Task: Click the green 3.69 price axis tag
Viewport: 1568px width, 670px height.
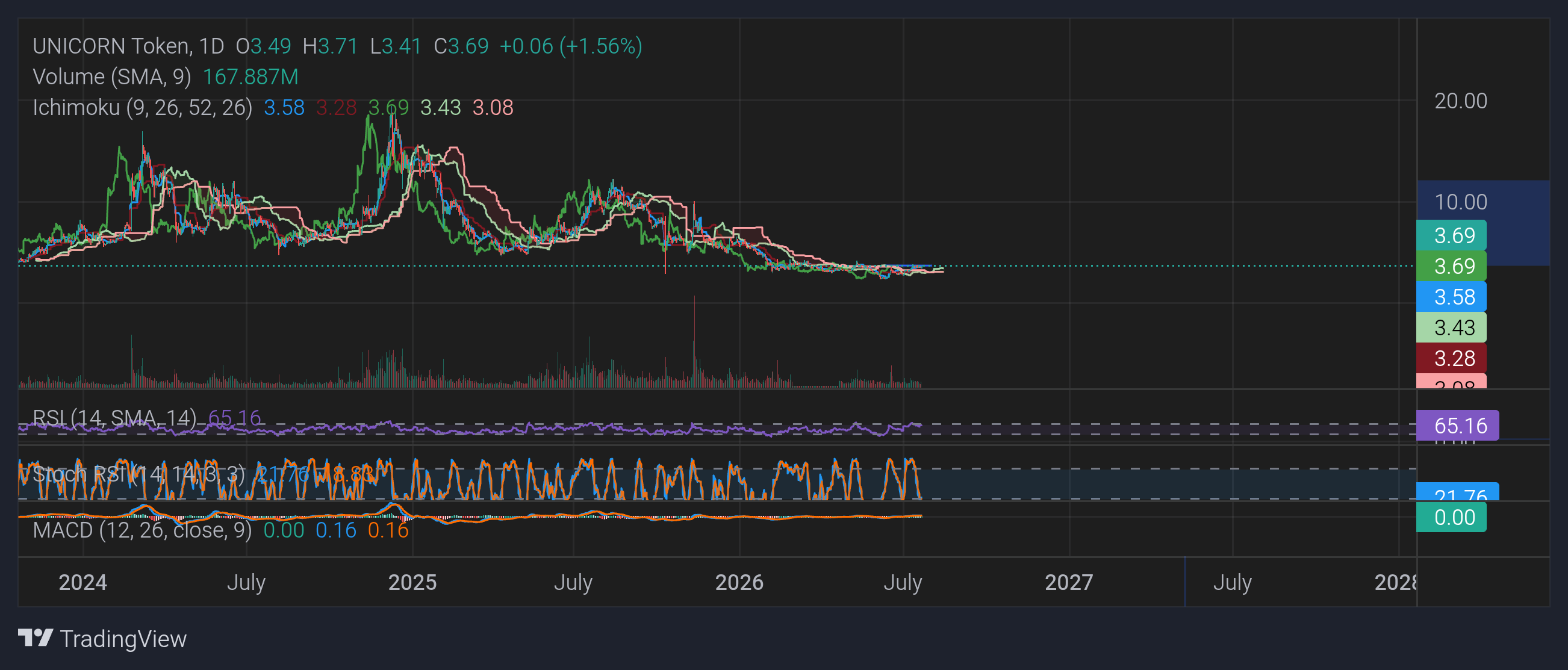Action: [x=1452, y=266]
